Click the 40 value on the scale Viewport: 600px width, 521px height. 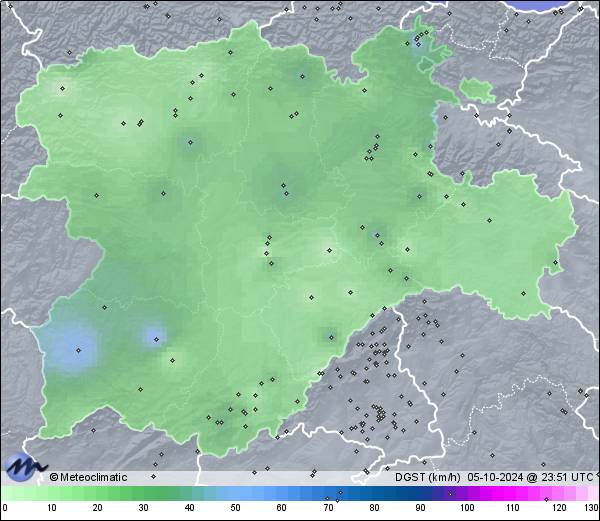[x=189, y=508]
